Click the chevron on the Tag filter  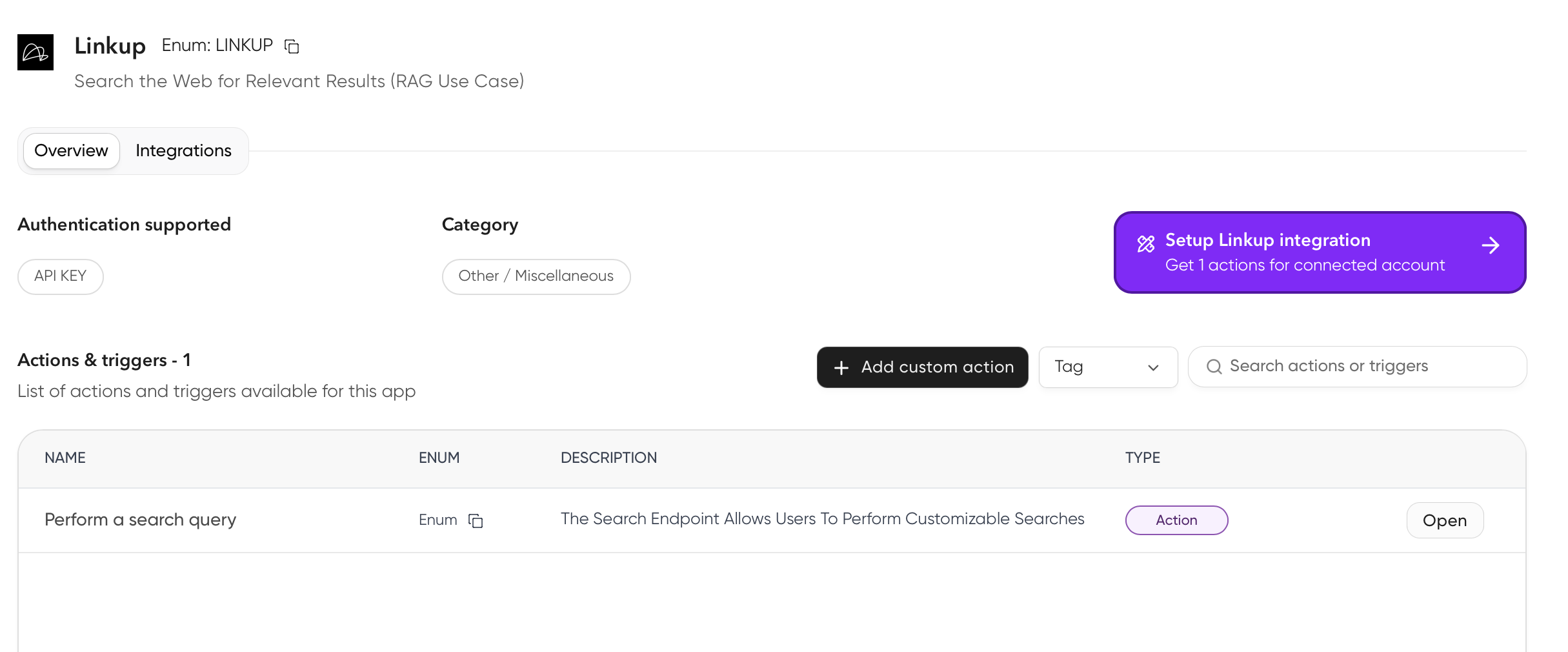(x=1153, y=368)
